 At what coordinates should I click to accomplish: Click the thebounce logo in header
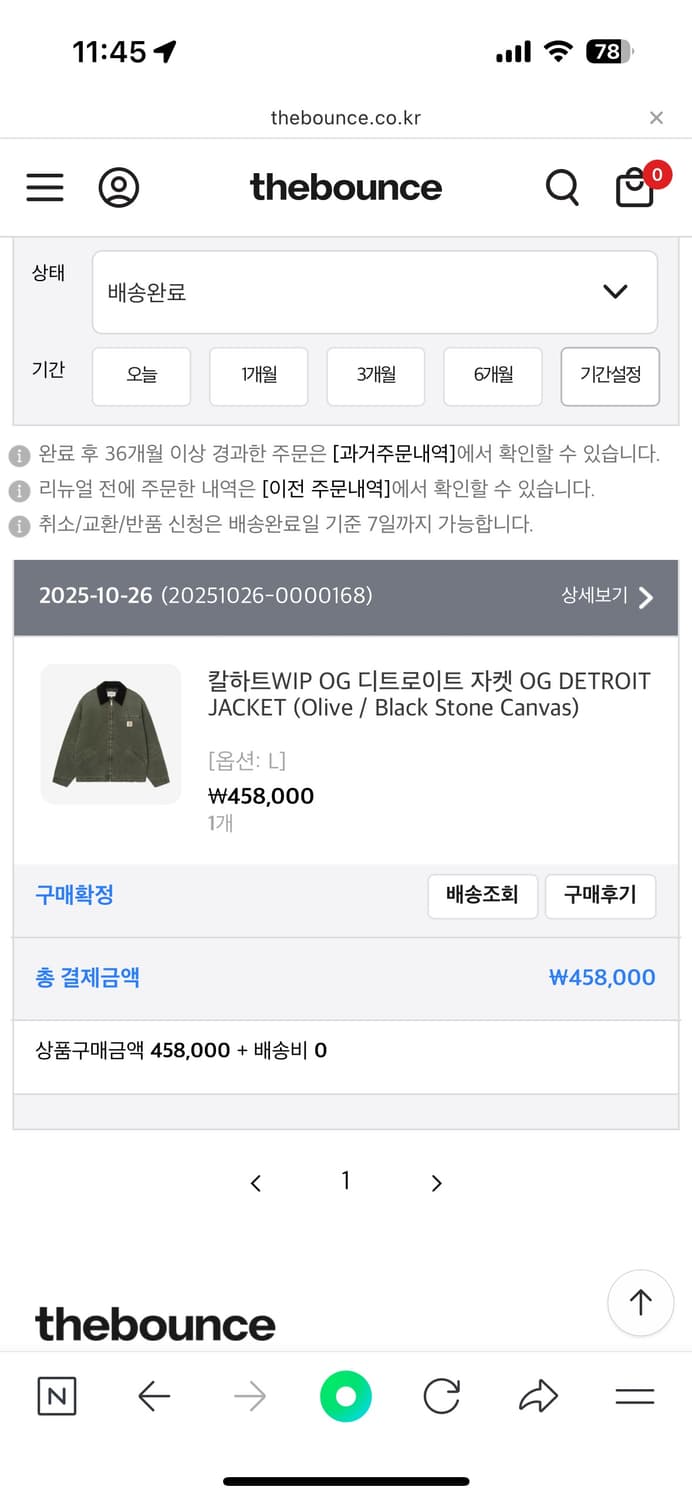click(346, 187)
